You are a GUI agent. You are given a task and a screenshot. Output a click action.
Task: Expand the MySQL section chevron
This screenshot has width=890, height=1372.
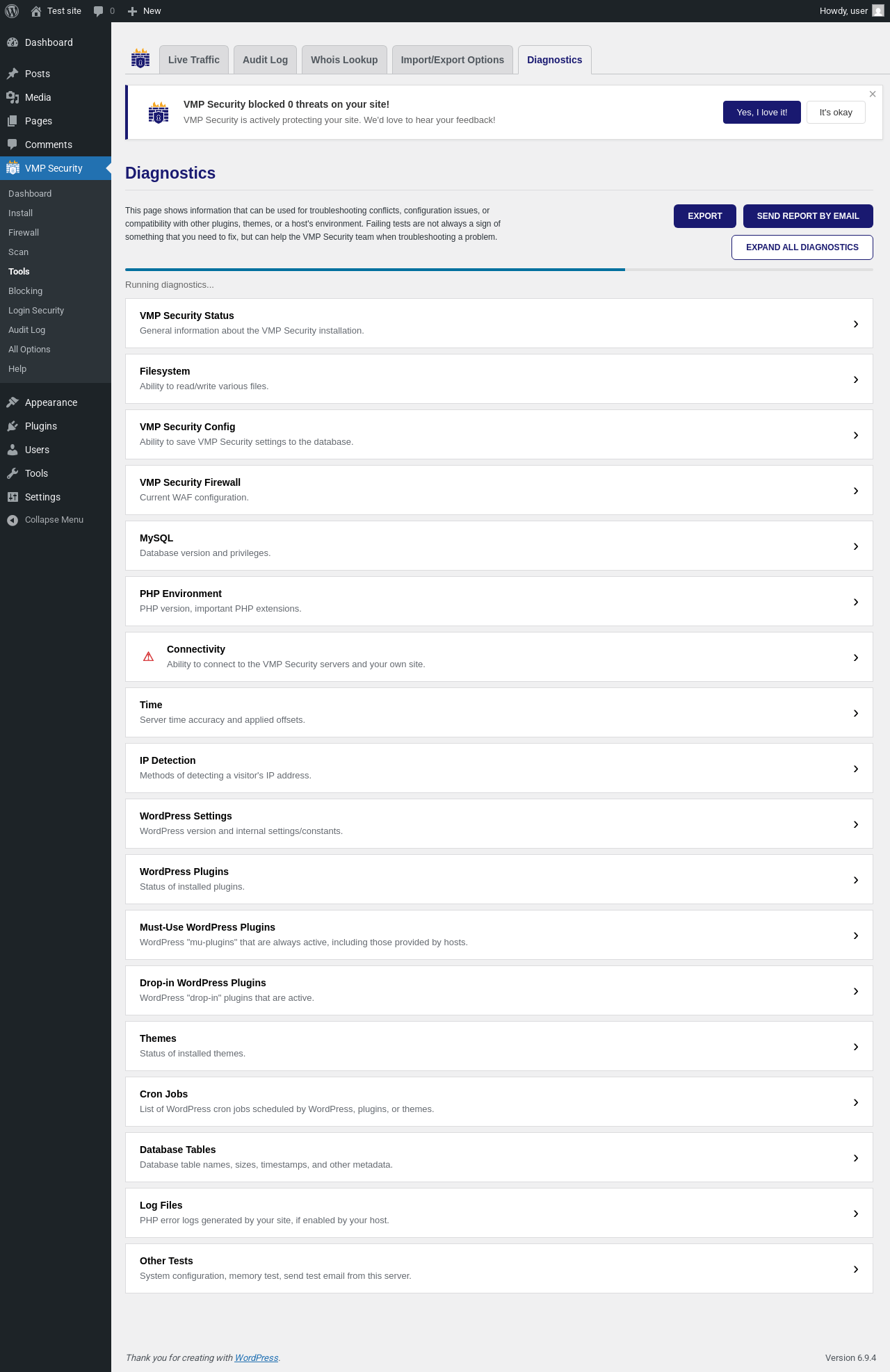tap(856, 546)
